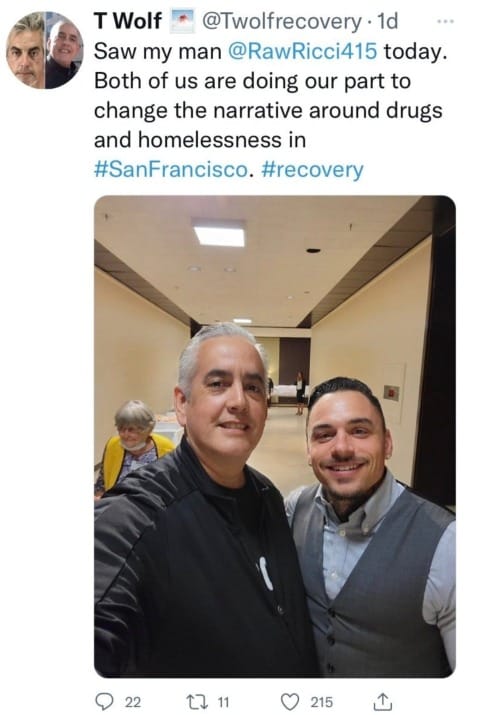480x715 pixels.
Task: Open the share upload icon
Action: tap(382, 701)
